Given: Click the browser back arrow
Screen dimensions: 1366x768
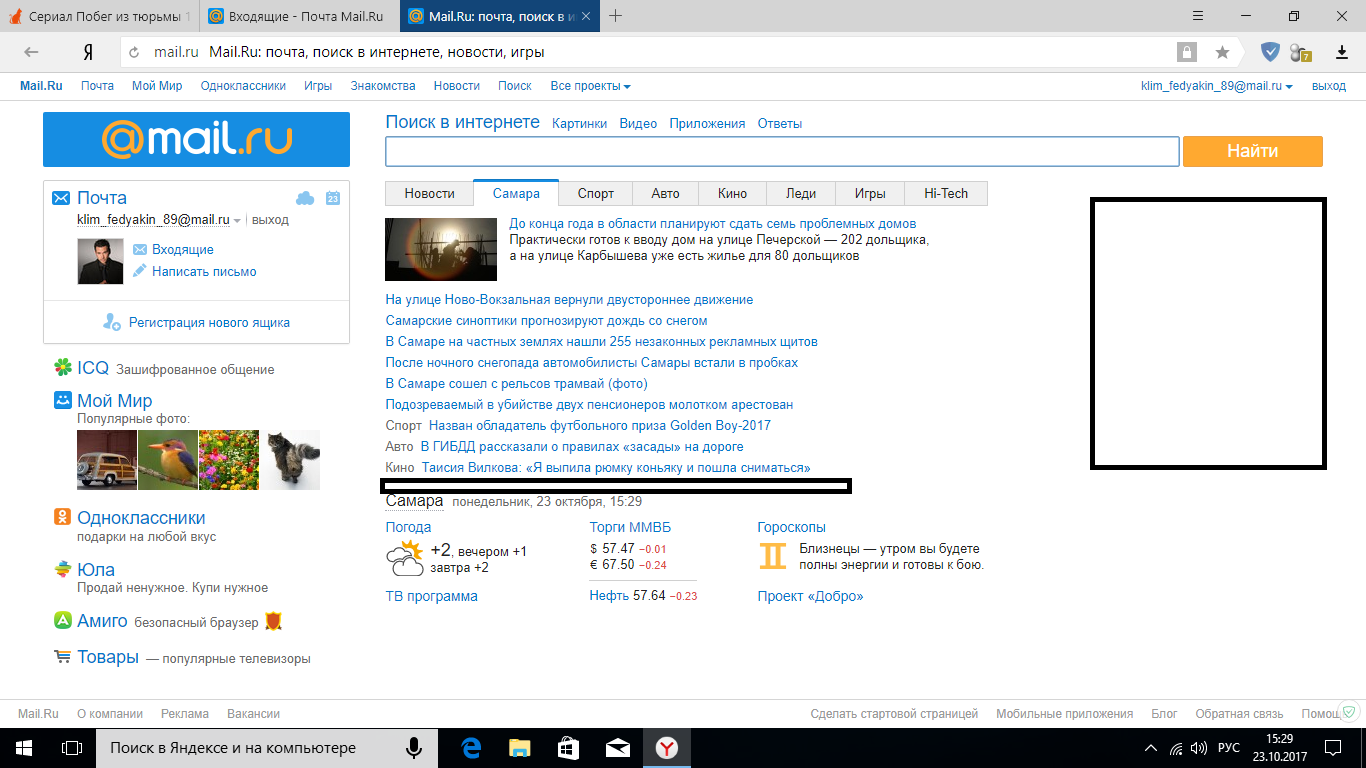Looking at the screenshot, I should click(x=32, y=52).
